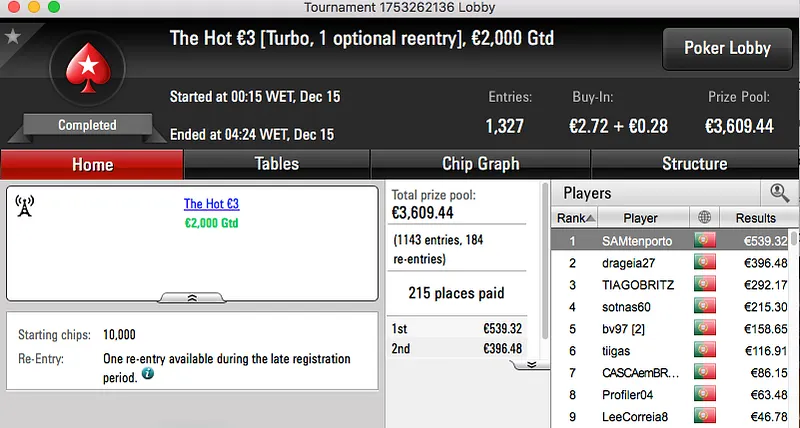Viewport: 800px width, 428px height.
Task: Open The Hot €3 link
Action: coord(211,204)
